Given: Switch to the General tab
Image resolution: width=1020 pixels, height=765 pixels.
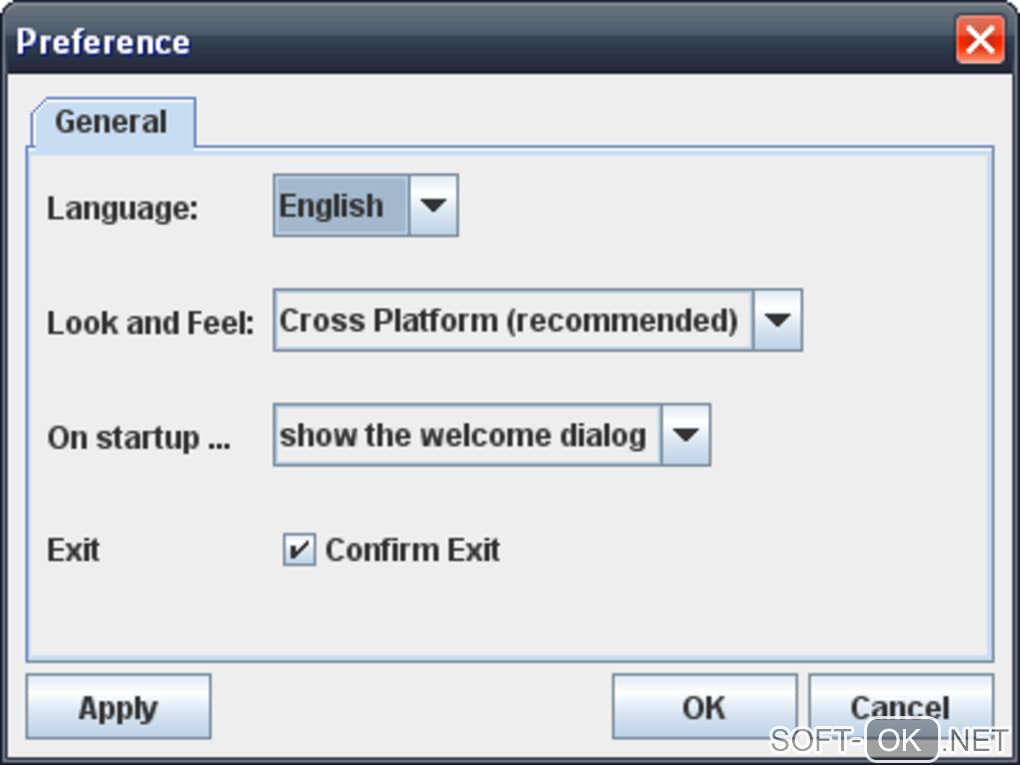Looking at the screenshot, I should click(111, 122).
